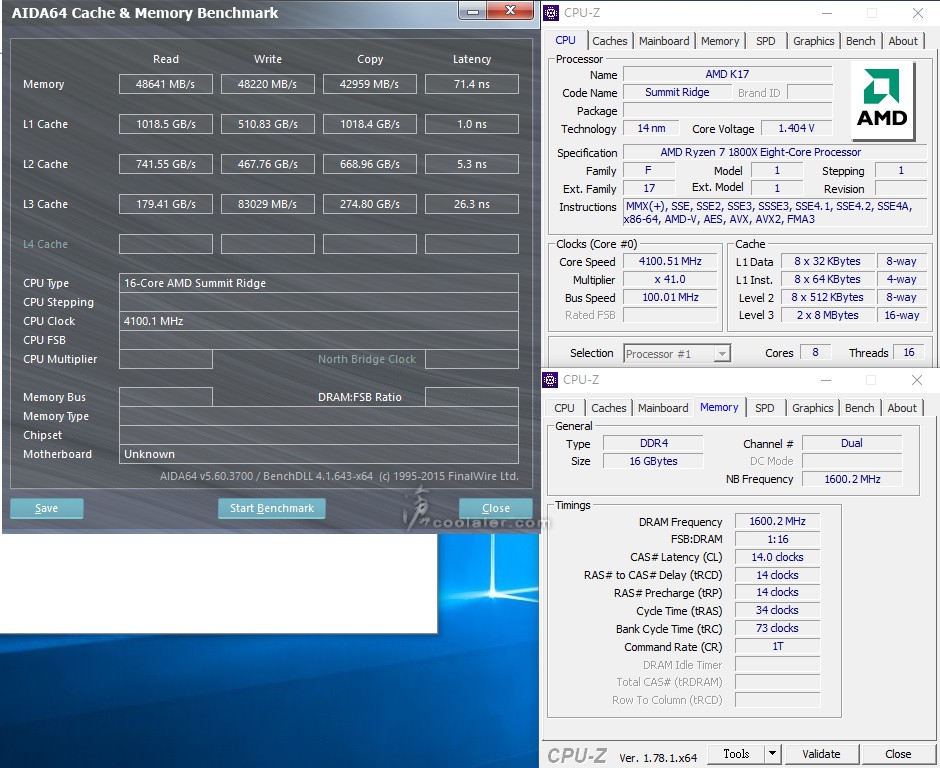Click the CAS# Latency value 14.0 clocks

778,557
